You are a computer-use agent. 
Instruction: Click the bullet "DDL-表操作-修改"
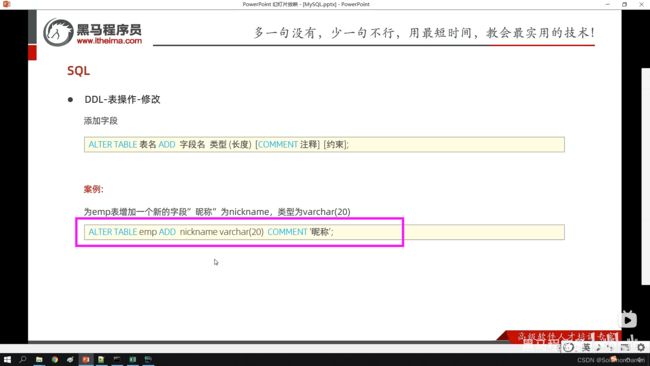pyautogui.click(x=122, y=99)
